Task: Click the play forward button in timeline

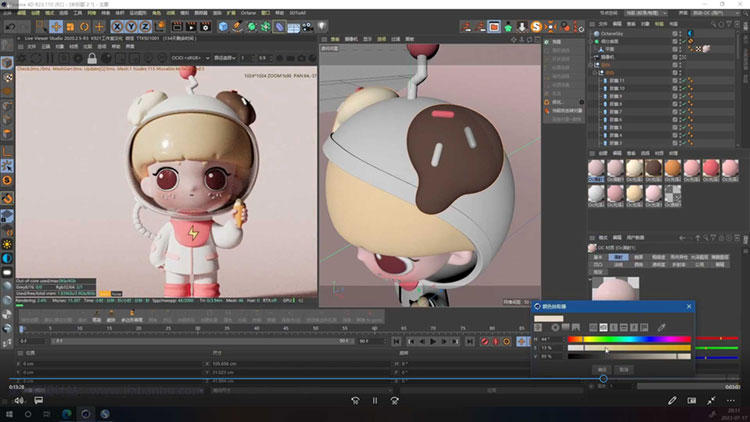Action: pyautogui.click(x=434, y=340)
